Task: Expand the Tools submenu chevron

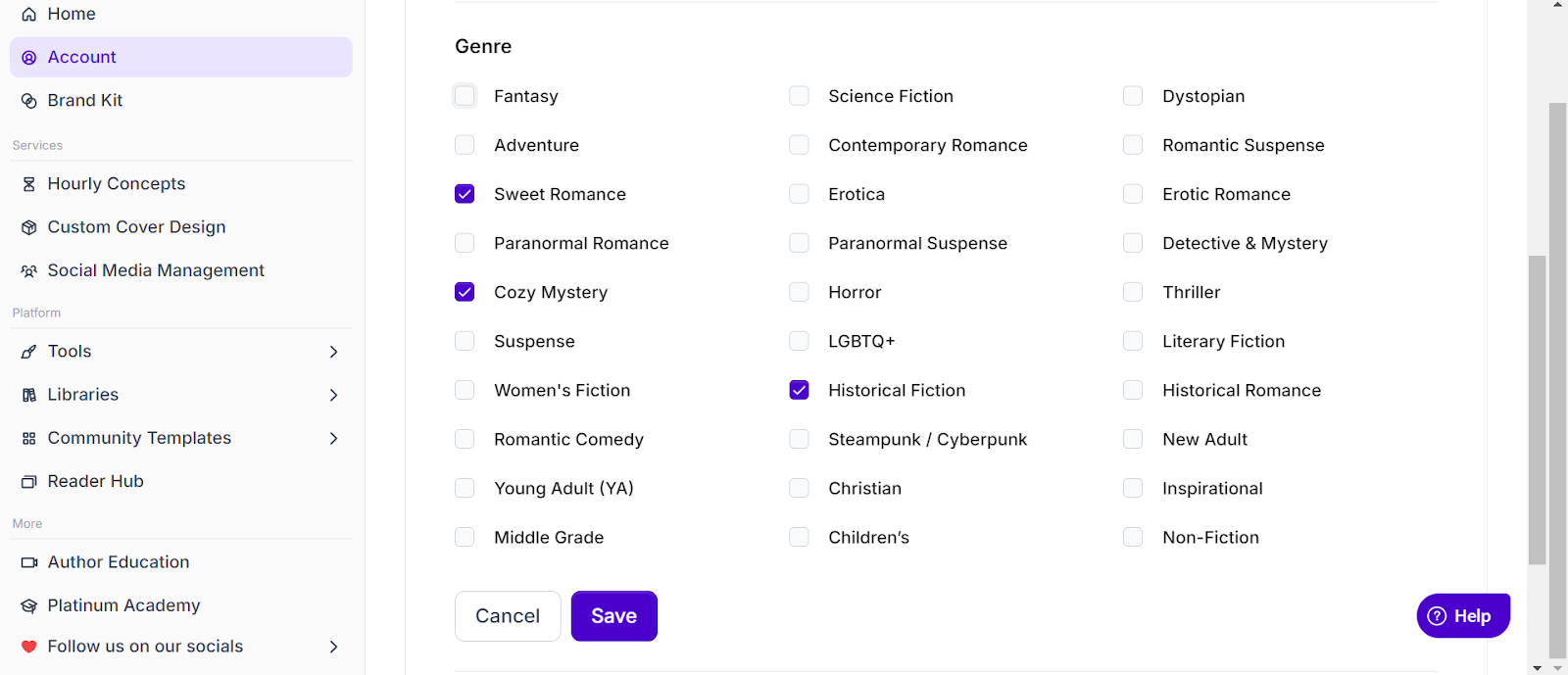Action: 333,352
